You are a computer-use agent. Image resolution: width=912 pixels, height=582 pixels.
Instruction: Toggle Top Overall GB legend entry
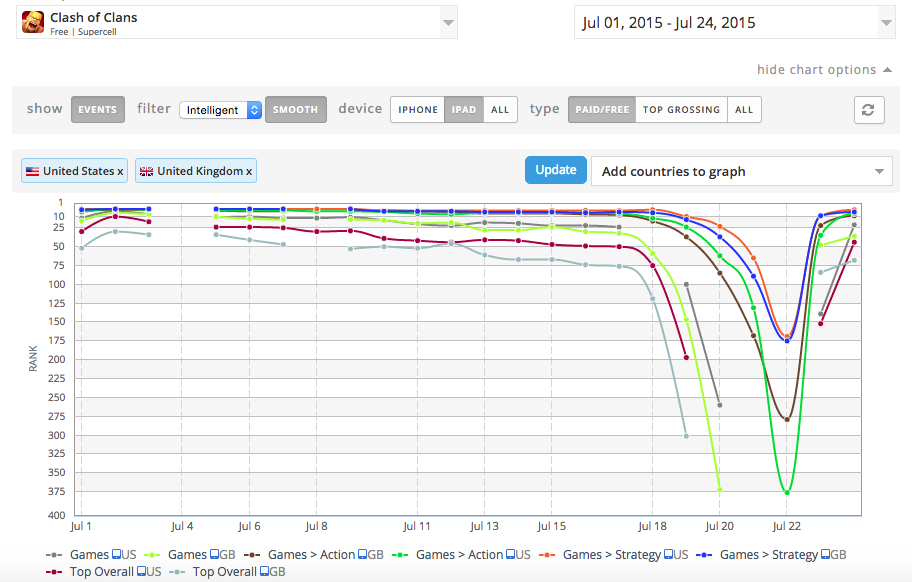(234, 572)
